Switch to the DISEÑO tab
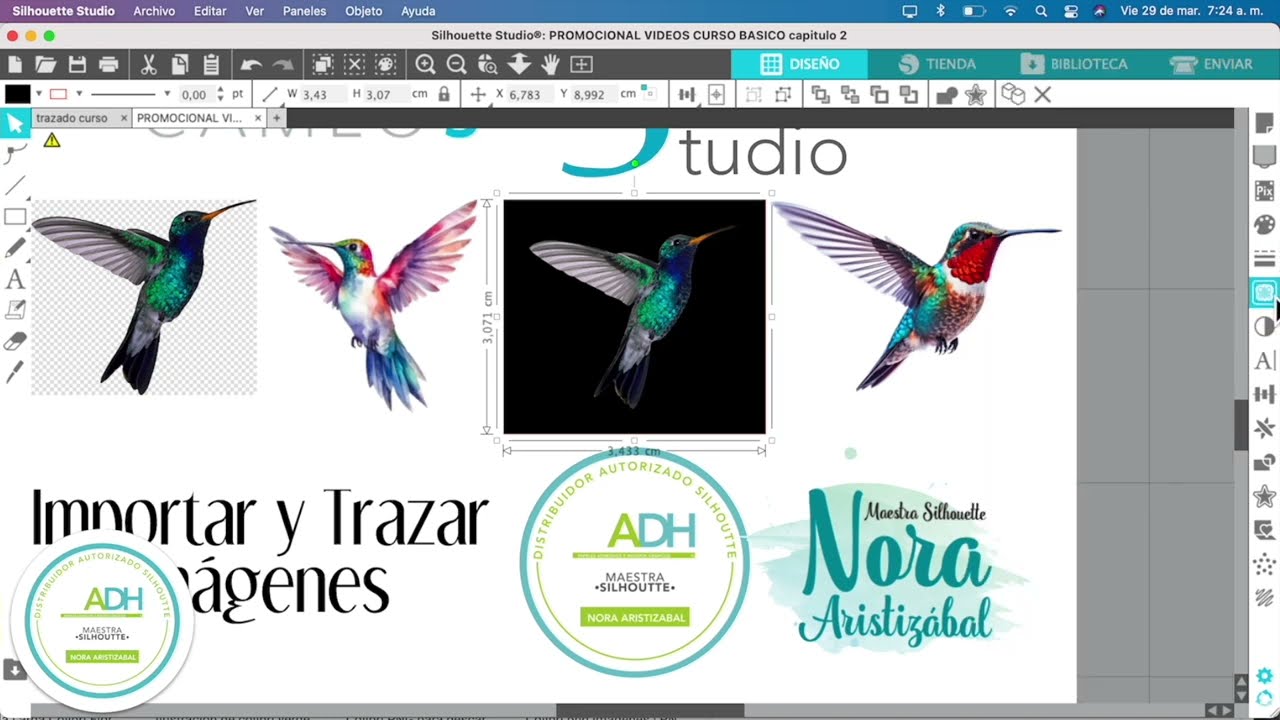 799,64
